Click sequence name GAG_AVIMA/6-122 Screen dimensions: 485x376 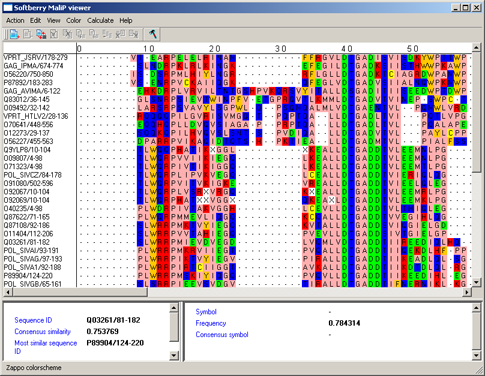(x=32, y=91)
